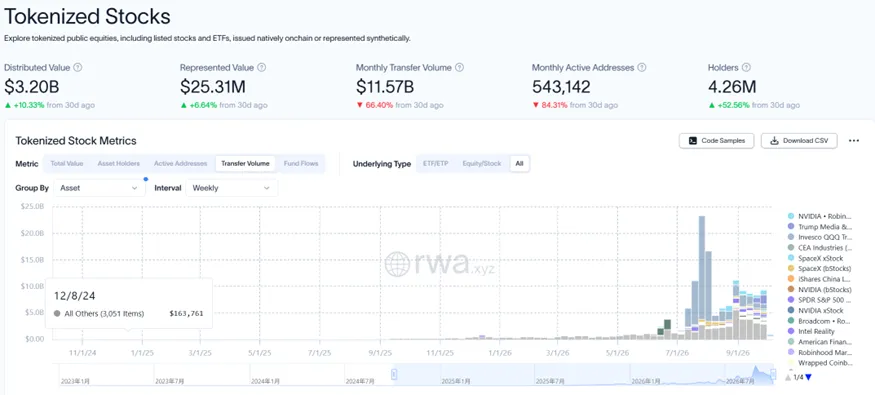The height and width of the screenshot is (395, 875).
Task: Toggle NVIDIA Robinhood legend series
Action: coord(820,216)
